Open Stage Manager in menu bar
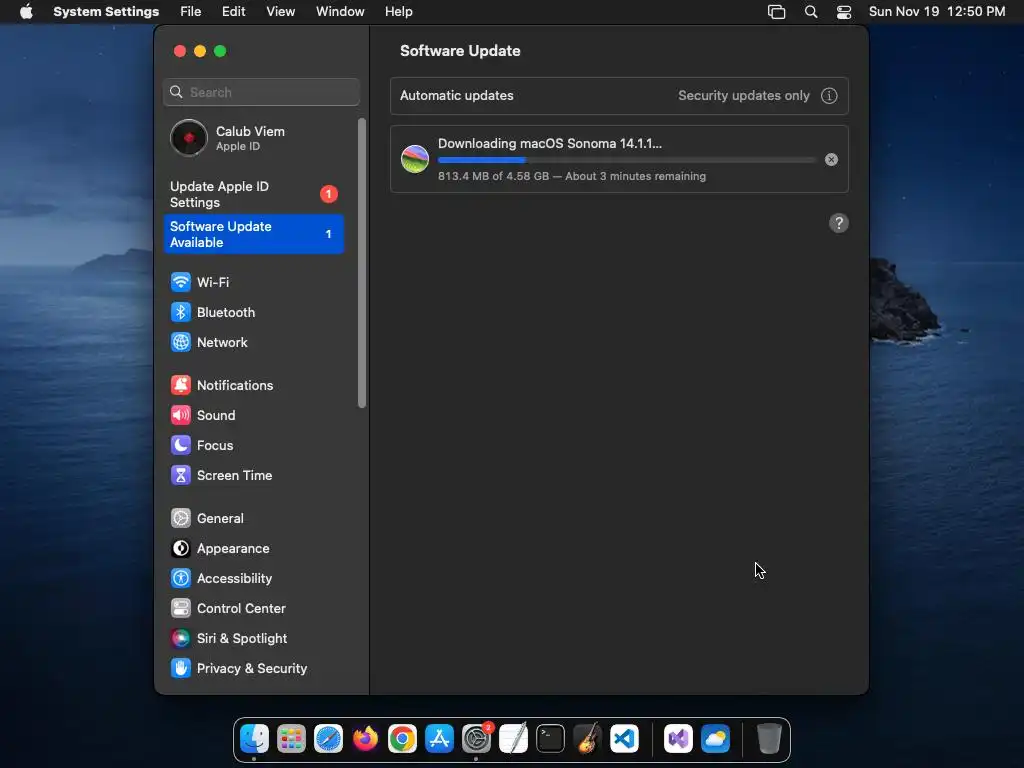Screen dimensions: 1024x768 point(776,12)
